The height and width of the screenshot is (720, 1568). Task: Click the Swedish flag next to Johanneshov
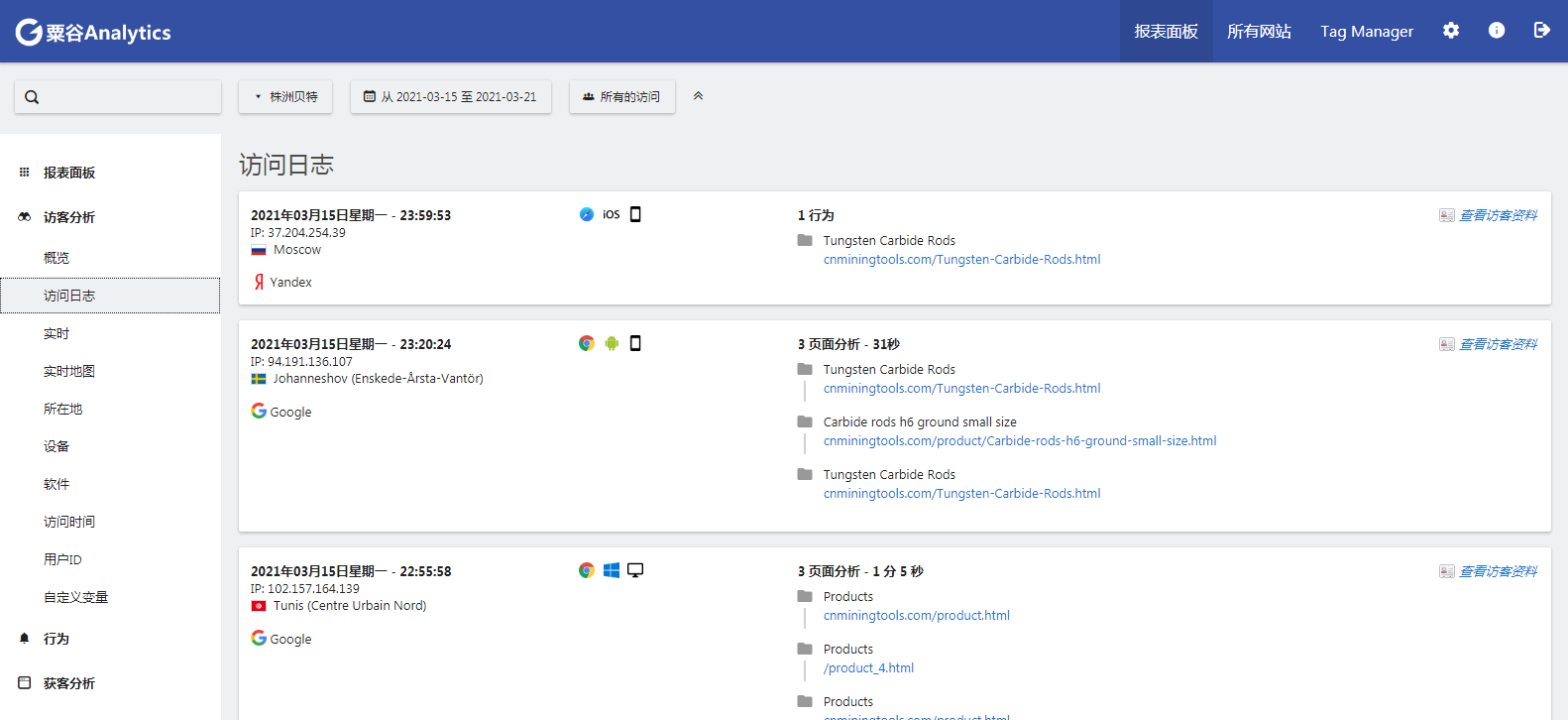[x=259, y=379]
